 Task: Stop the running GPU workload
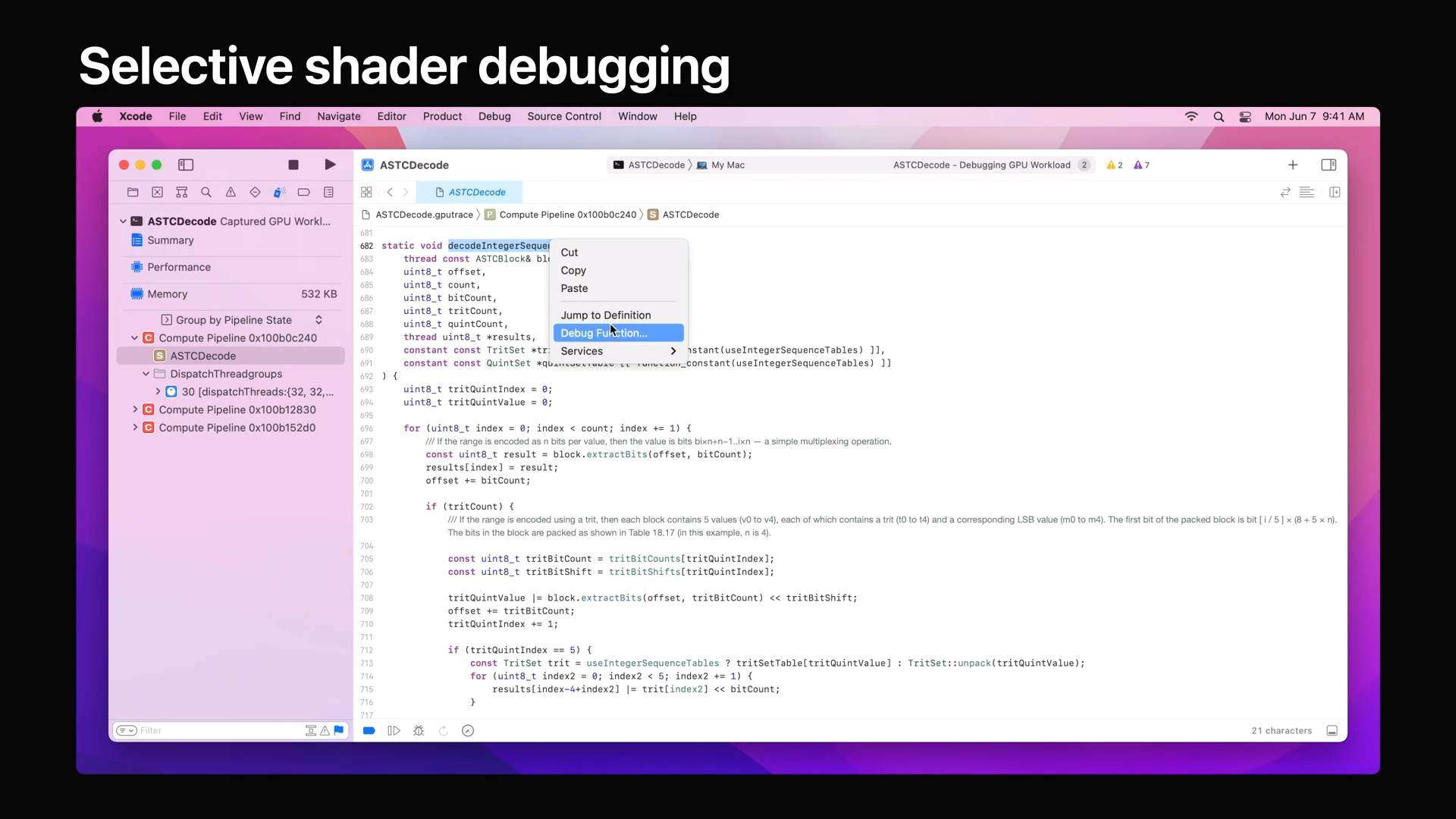click(293, 165)
